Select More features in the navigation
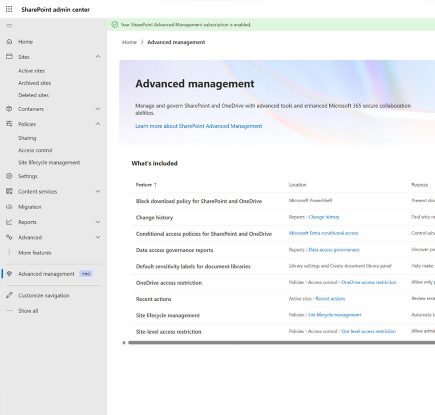This screenshot has height=415, width=435. [x=35, y=252]
